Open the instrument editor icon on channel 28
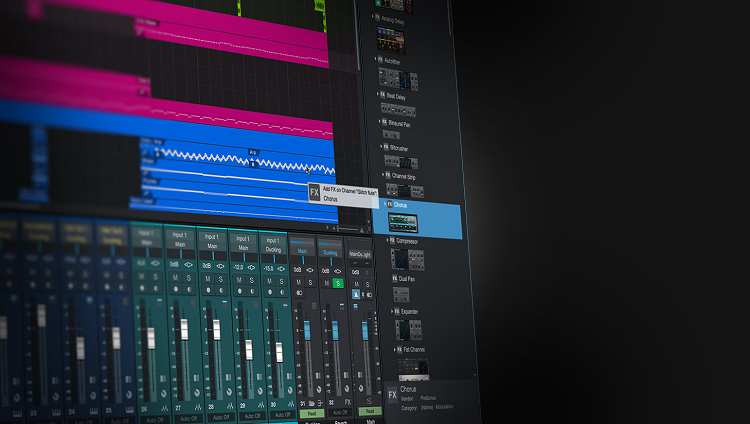750x424 pixels. [x=230, y=406]
